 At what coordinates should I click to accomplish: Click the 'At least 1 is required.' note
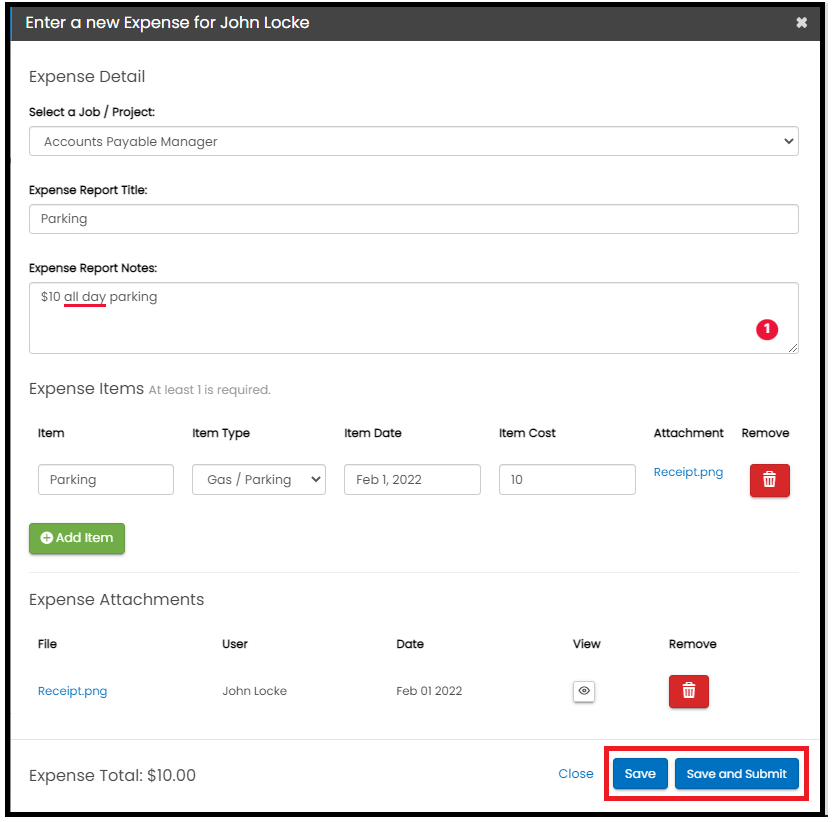[x=210, y=390]
